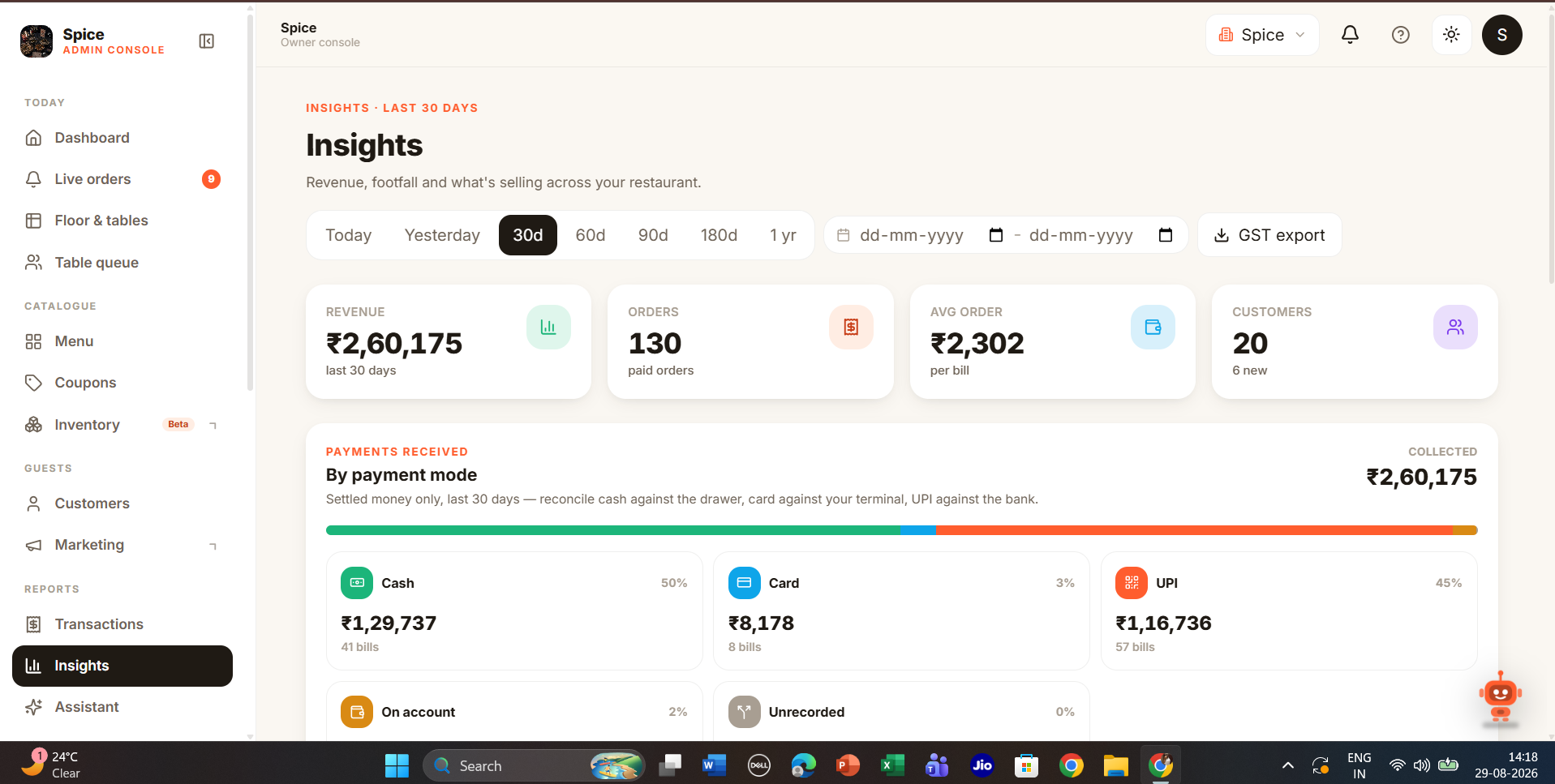The height and width of the screenshot is (784, 1555).
Task: Click the Cash payment mode icon
Action: [357, 583]
